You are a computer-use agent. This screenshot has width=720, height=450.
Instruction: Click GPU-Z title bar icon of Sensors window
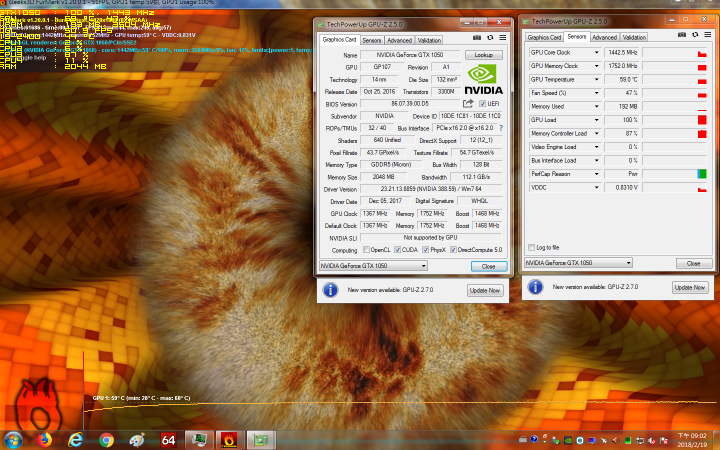point(526,21)
